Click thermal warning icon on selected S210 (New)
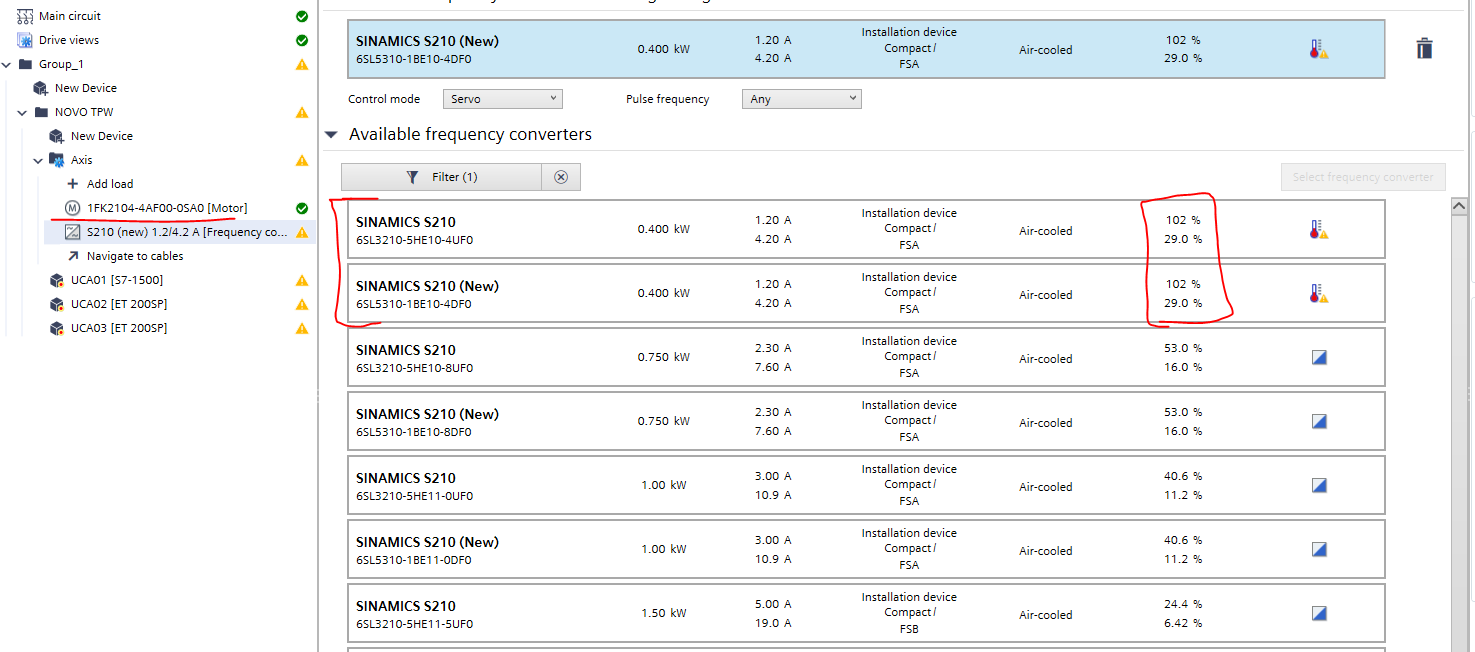 [x=1319, y=49]
